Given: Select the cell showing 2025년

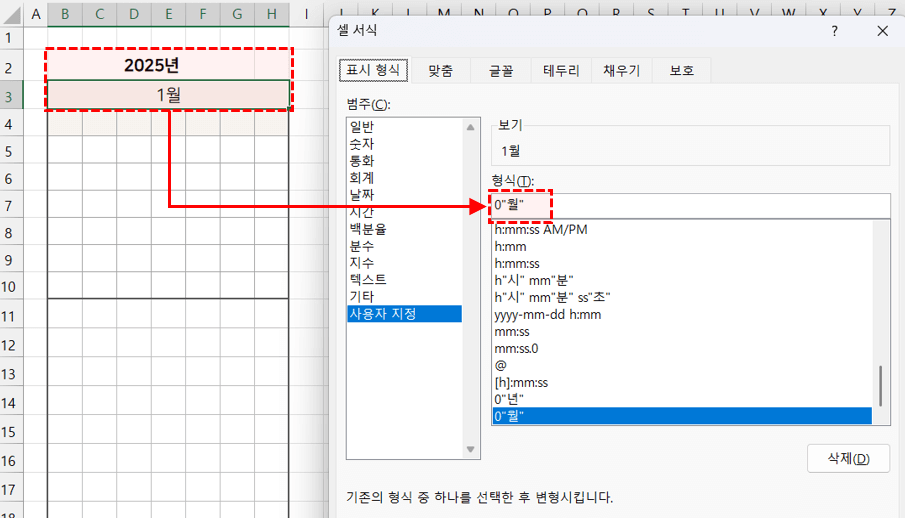Looking at the screenshot, I should [168, 66].
